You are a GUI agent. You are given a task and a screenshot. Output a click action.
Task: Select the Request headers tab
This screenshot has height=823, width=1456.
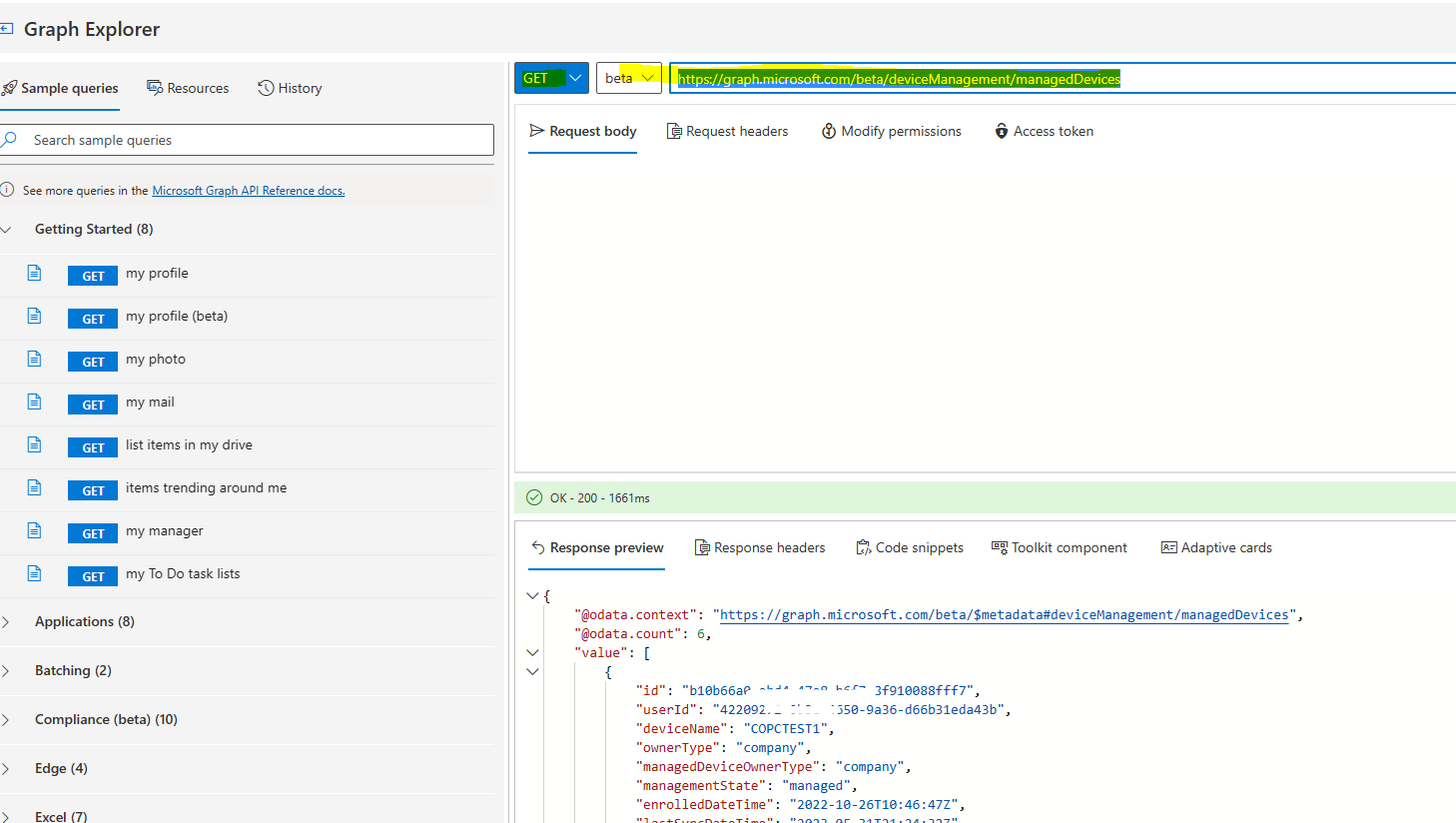click(x=727, y=131)
